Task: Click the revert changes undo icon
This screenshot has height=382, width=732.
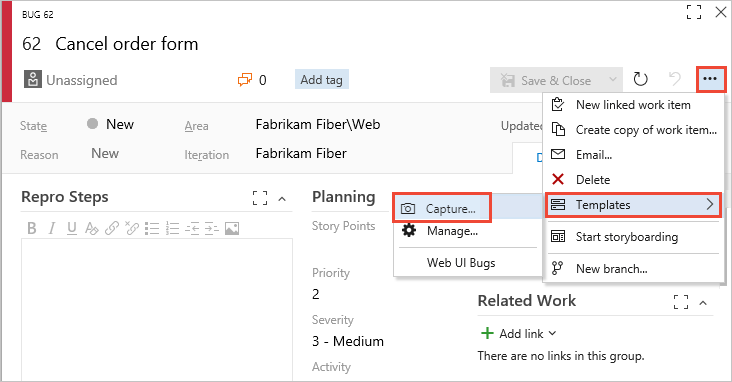Action: coord(675,79)
